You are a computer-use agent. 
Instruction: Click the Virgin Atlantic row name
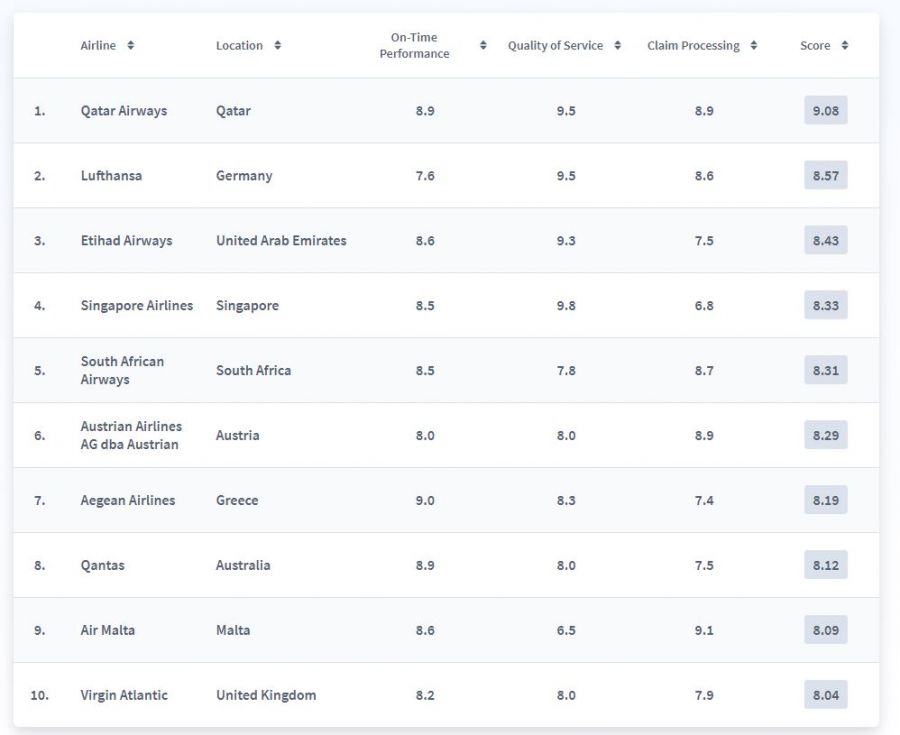[x=124, y=695]
